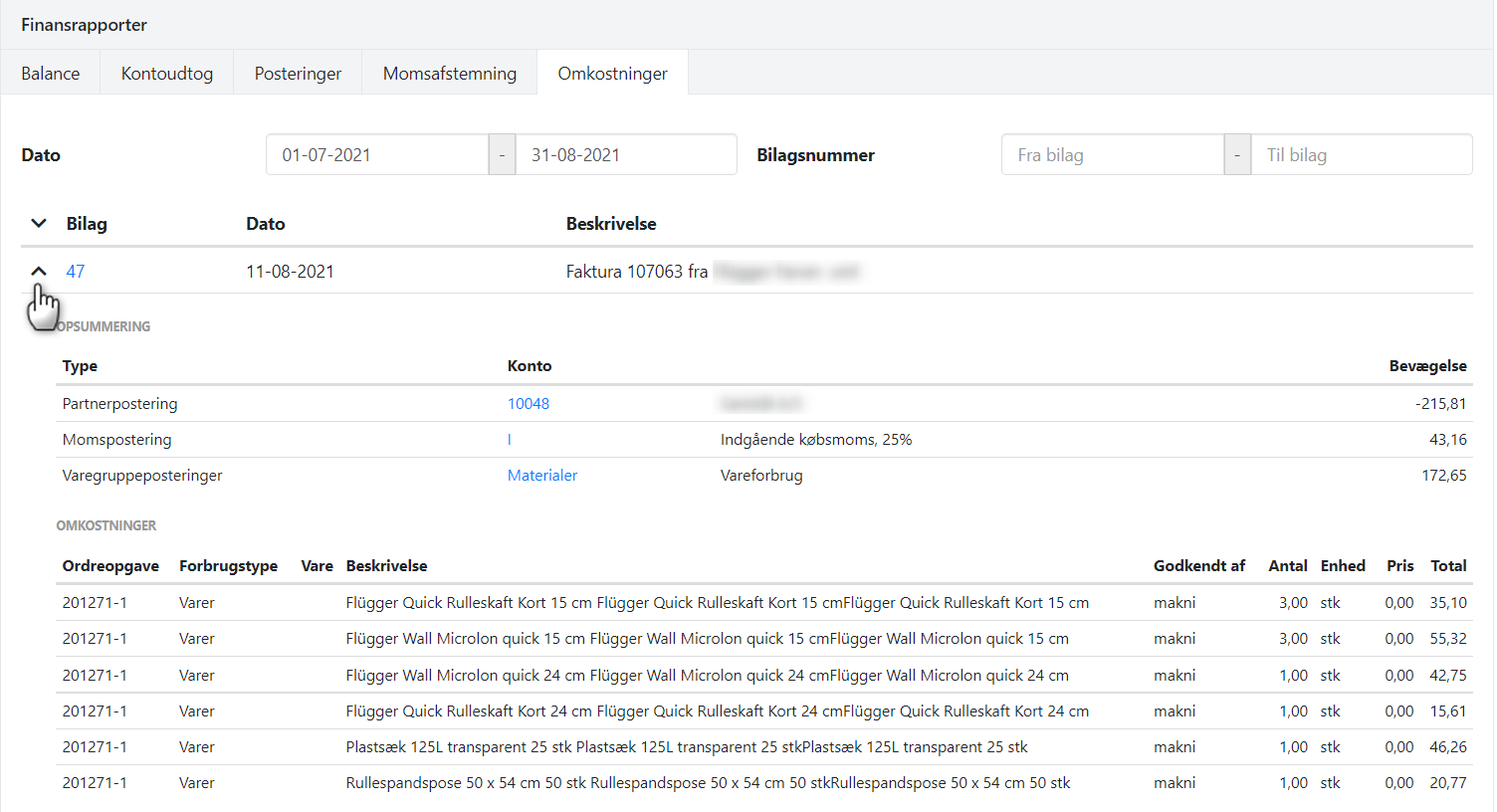
Task: Click the Dato column header
Action: (266, 224)
